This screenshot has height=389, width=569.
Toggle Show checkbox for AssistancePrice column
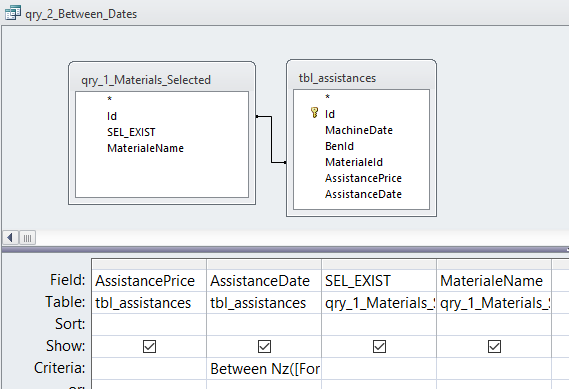pos(149,346)
